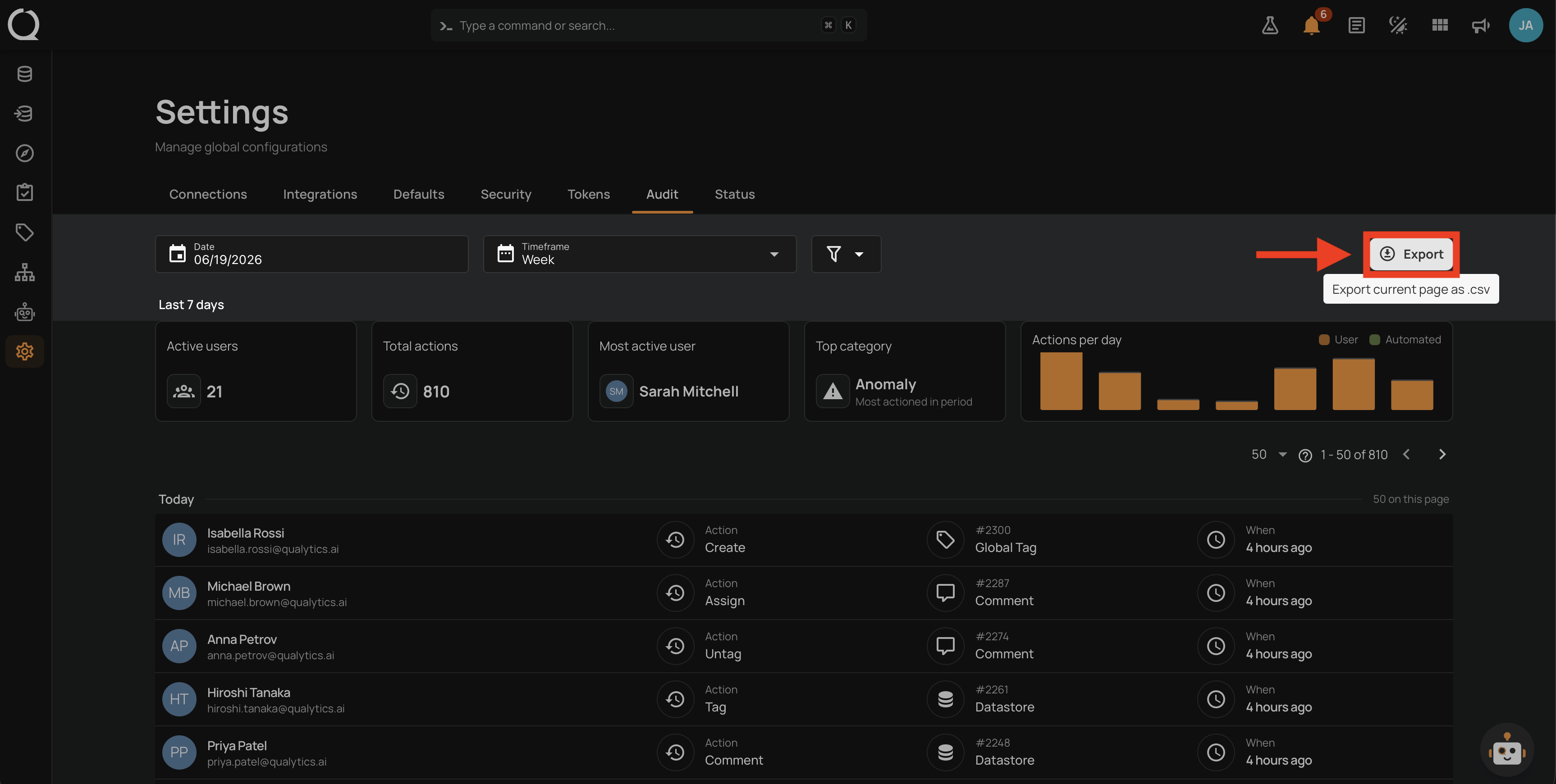Click the #2274 Comment entry
This screenshot has width=1556, height=784.
click(x=1004, y=646)
